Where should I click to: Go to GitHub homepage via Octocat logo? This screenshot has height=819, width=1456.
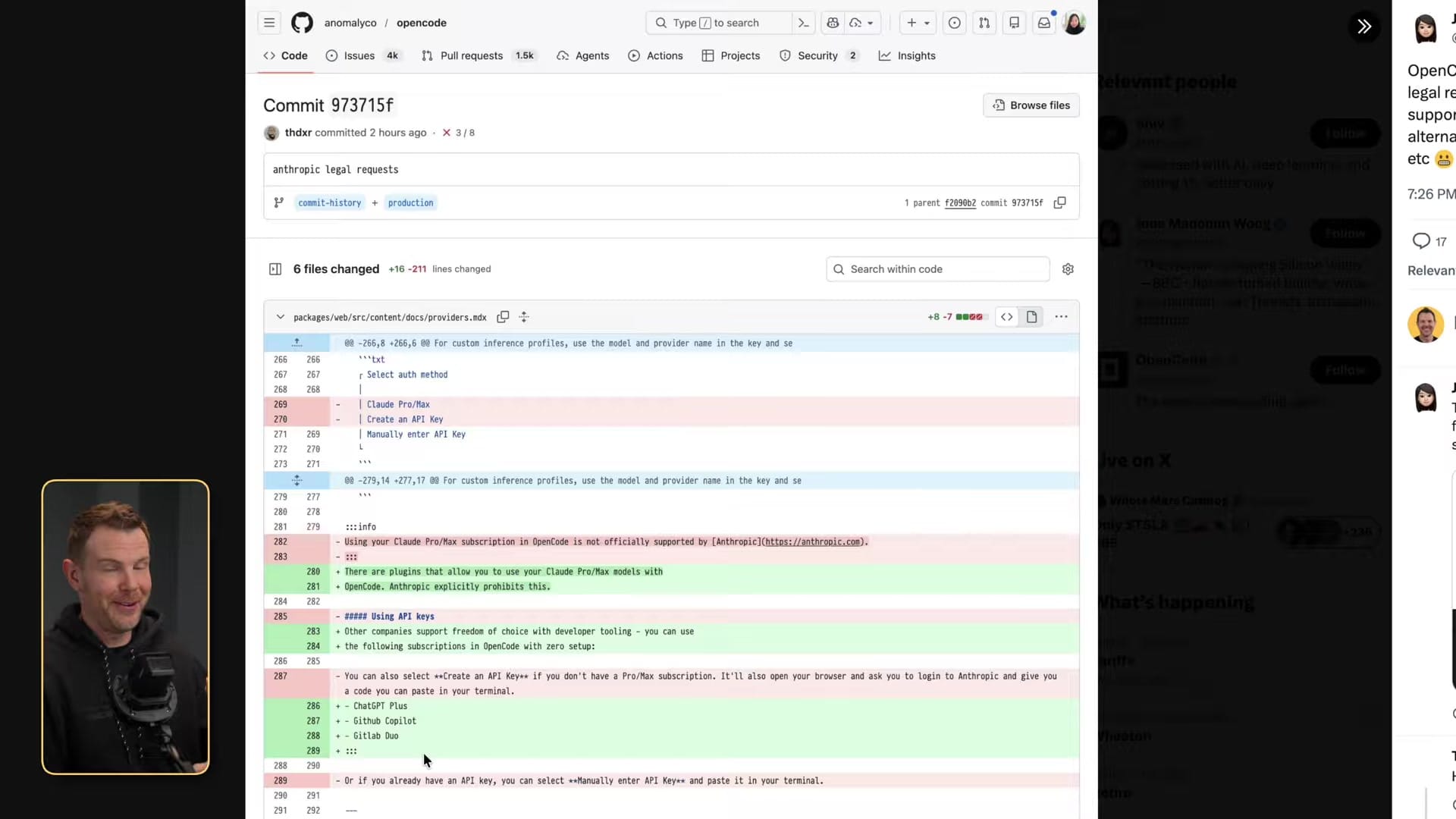(302, 23)
